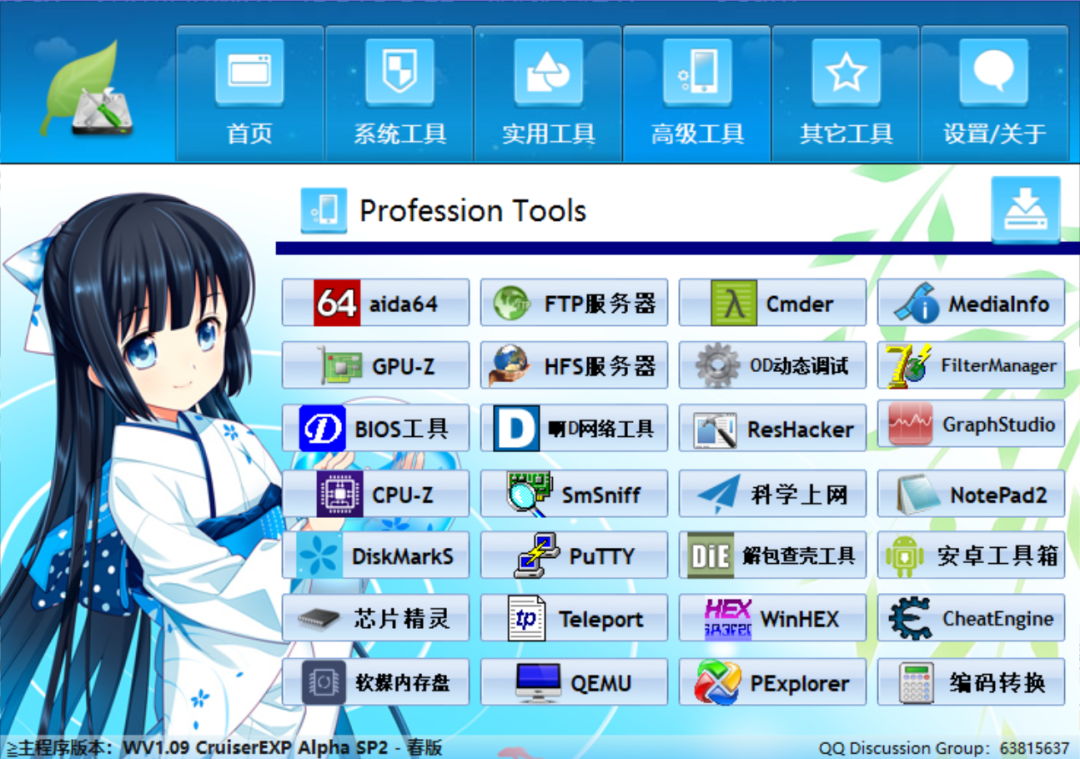Open 啊D网络工具
The width and height of the screenshot is (1080, 759).
[574, 428]
